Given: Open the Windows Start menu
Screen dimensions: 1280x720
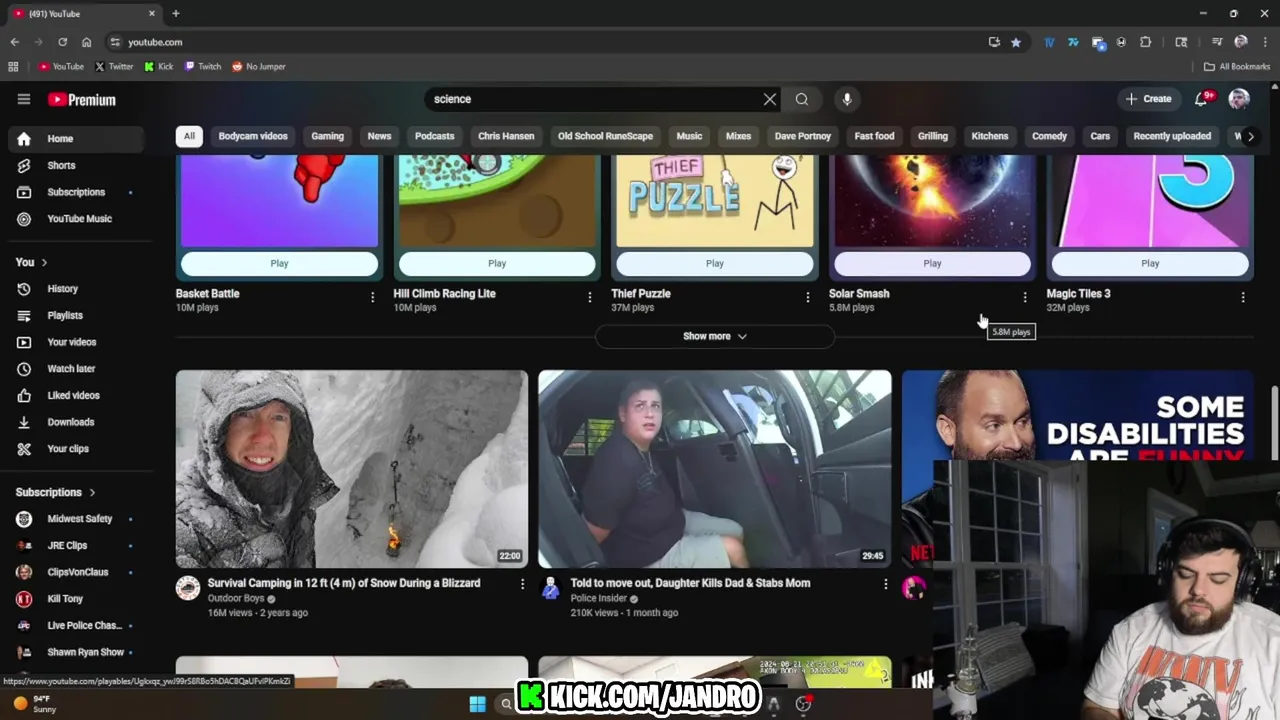Looking at the screenshot, I should pos(477,704).
